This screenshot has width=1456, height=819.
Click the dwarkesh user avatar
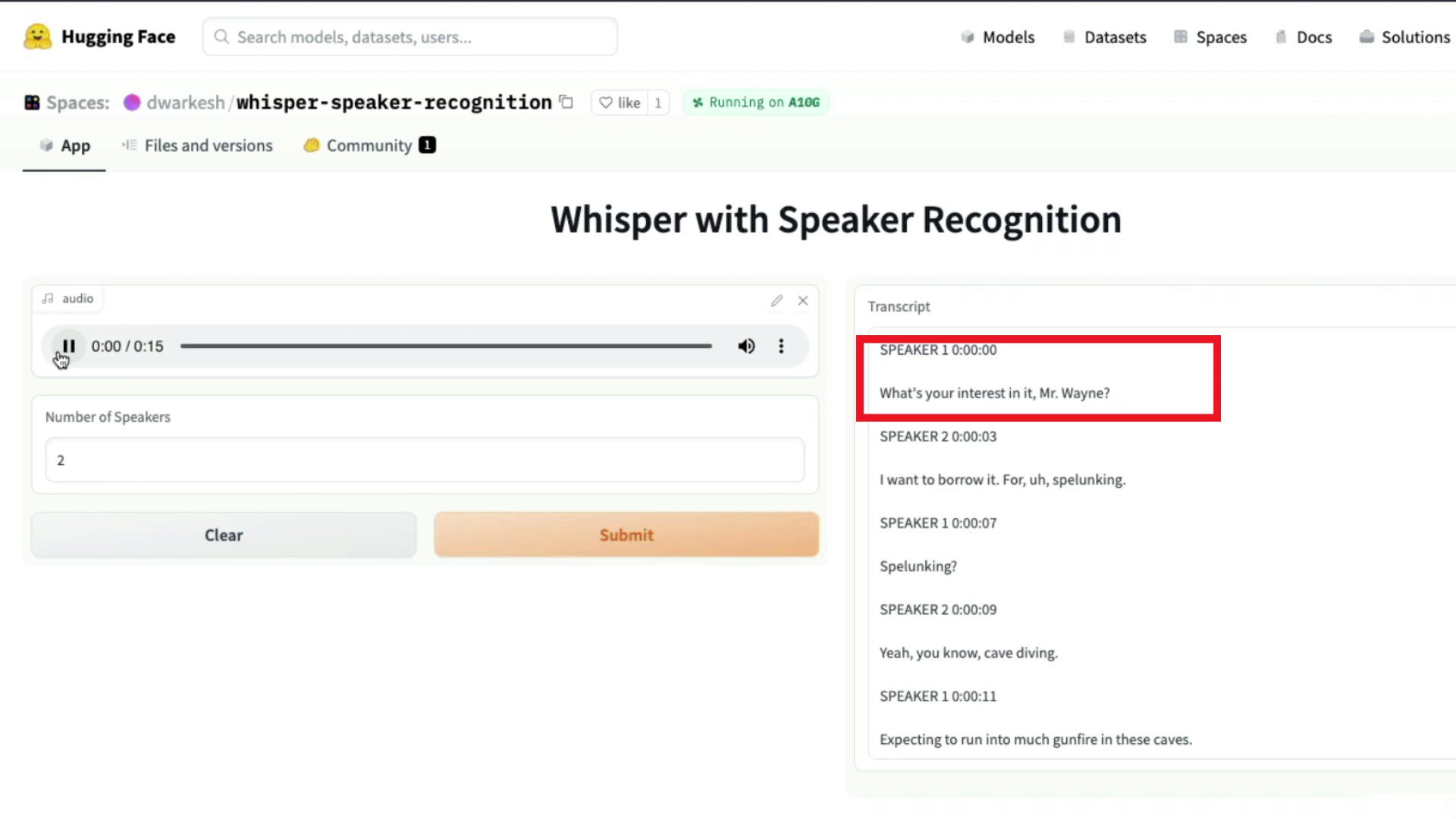tap(132, 102)
